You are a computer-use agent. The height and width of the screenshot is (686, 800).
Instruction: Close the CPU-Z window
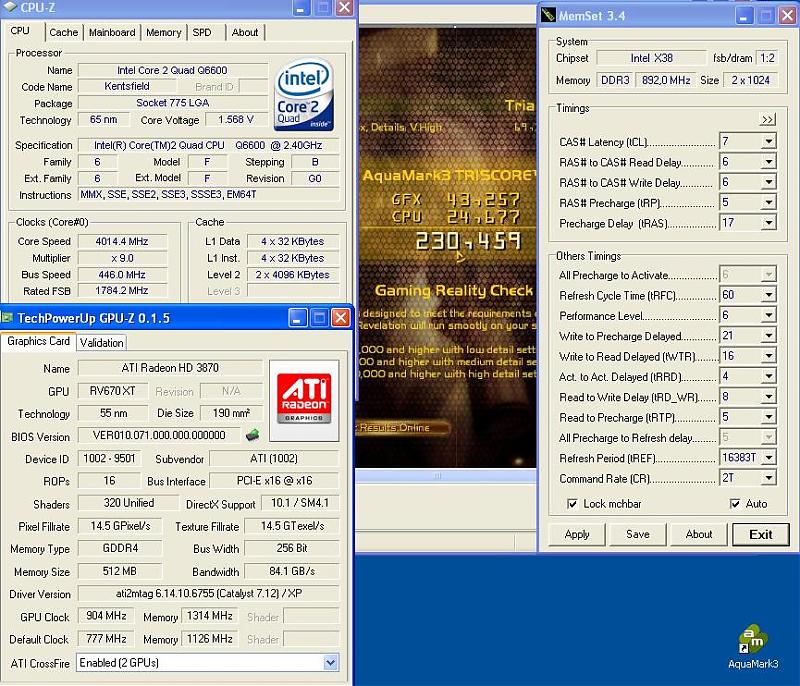tap(345, 8)
